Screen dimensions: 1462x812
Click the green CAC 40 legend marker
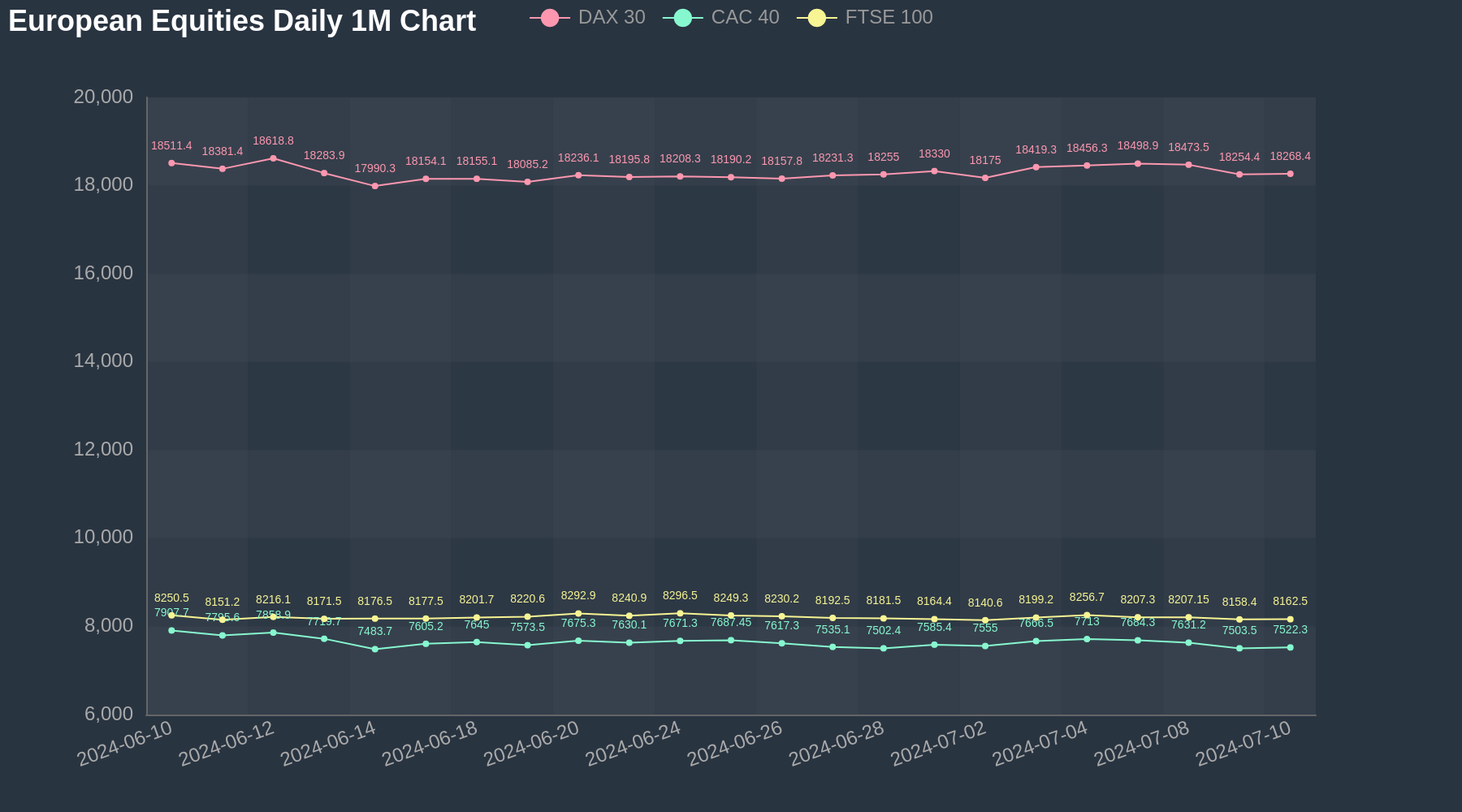click(683, 18)
